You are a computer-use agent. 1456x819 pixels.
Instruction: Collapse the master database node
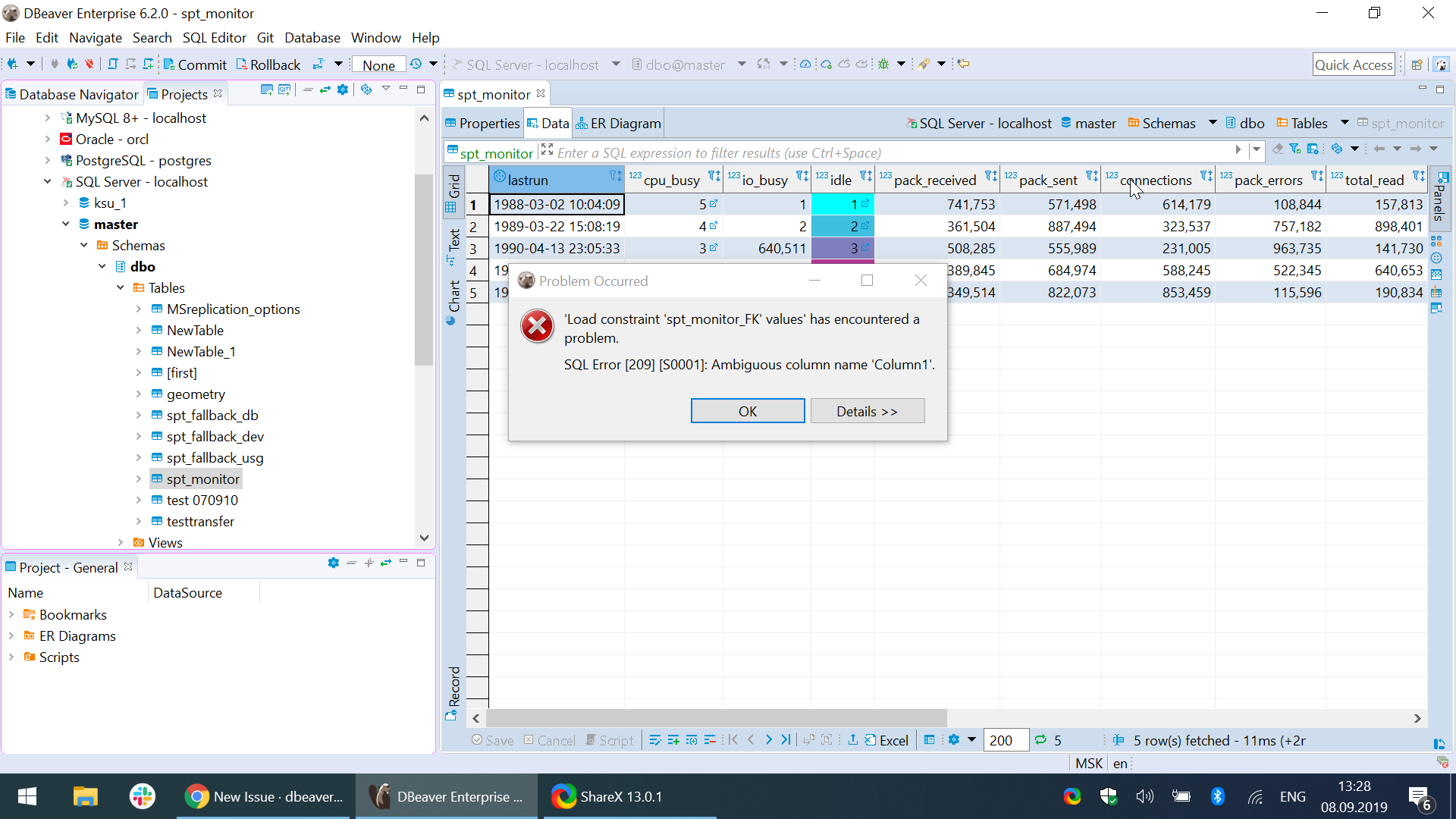pos(65,224)
